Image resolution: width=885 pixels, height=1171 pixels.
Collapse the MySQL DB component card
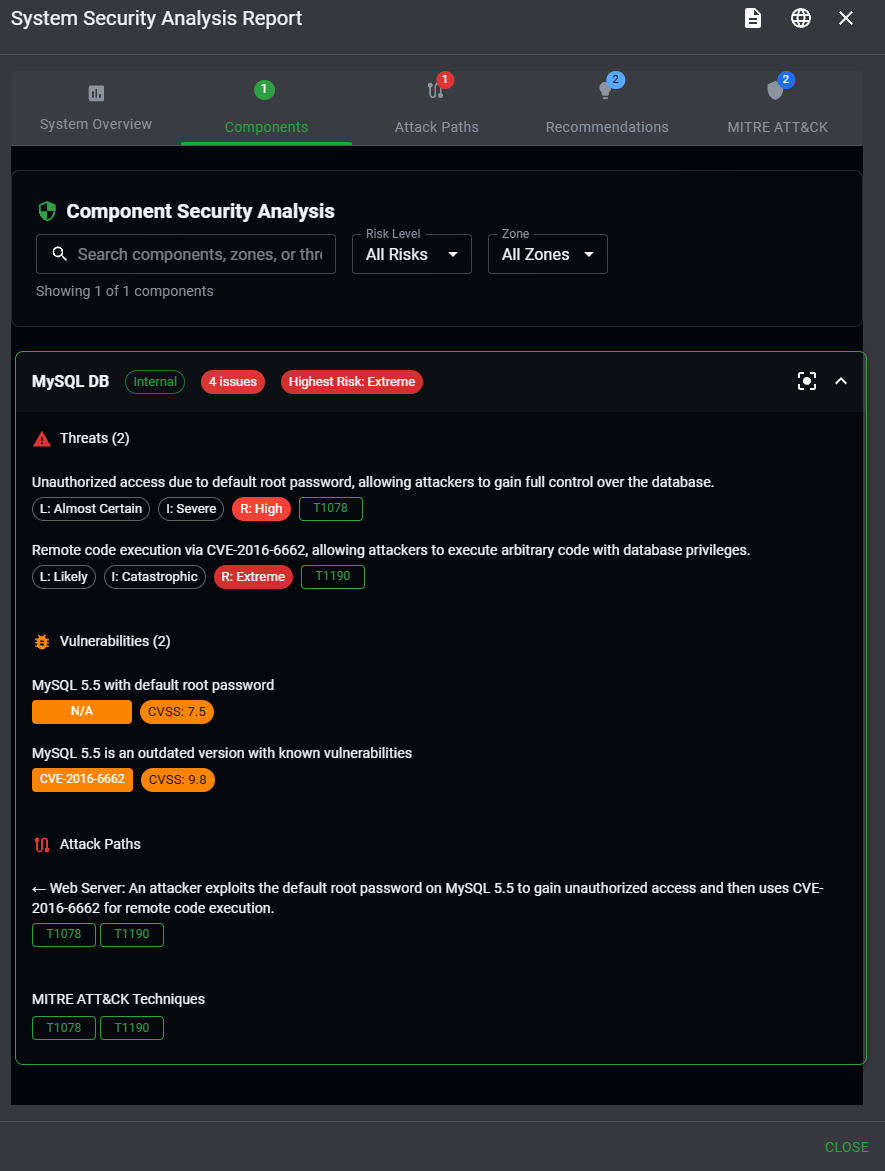tap(841, 381)
